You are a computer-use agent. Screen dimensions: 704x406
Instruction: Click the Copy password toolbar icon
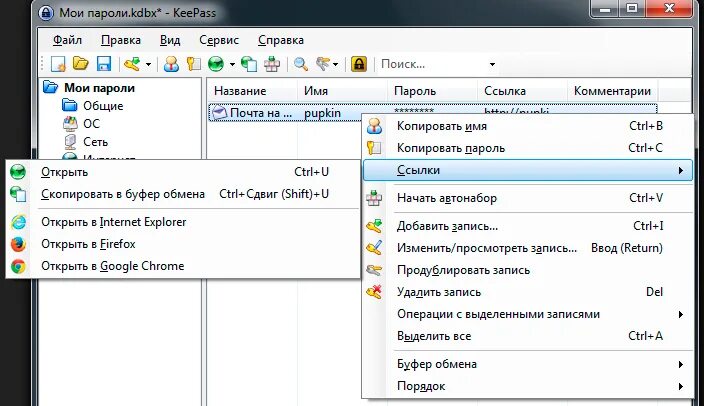click(x=194, y=64)
